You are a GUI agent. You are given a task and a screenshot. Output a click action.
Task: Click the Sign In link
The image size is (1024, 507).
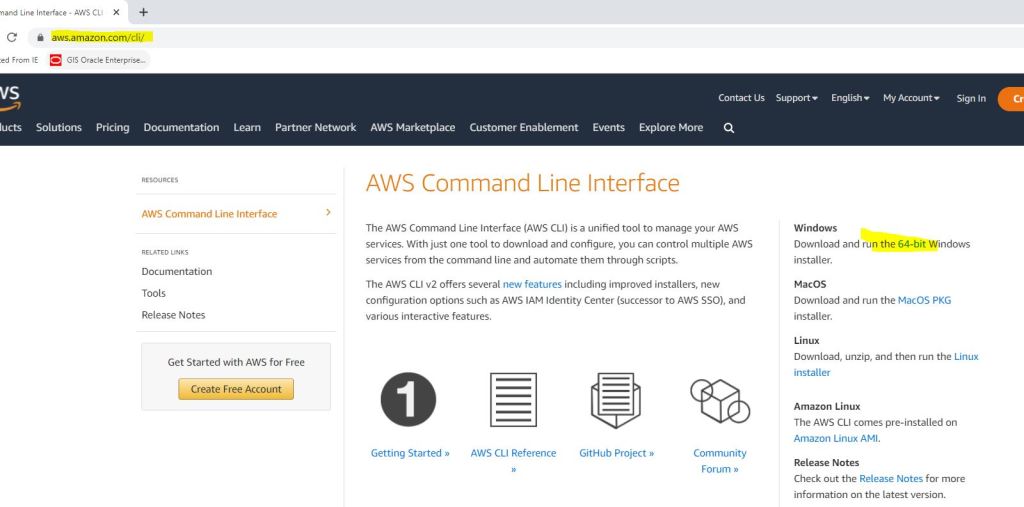click(970, 98)
